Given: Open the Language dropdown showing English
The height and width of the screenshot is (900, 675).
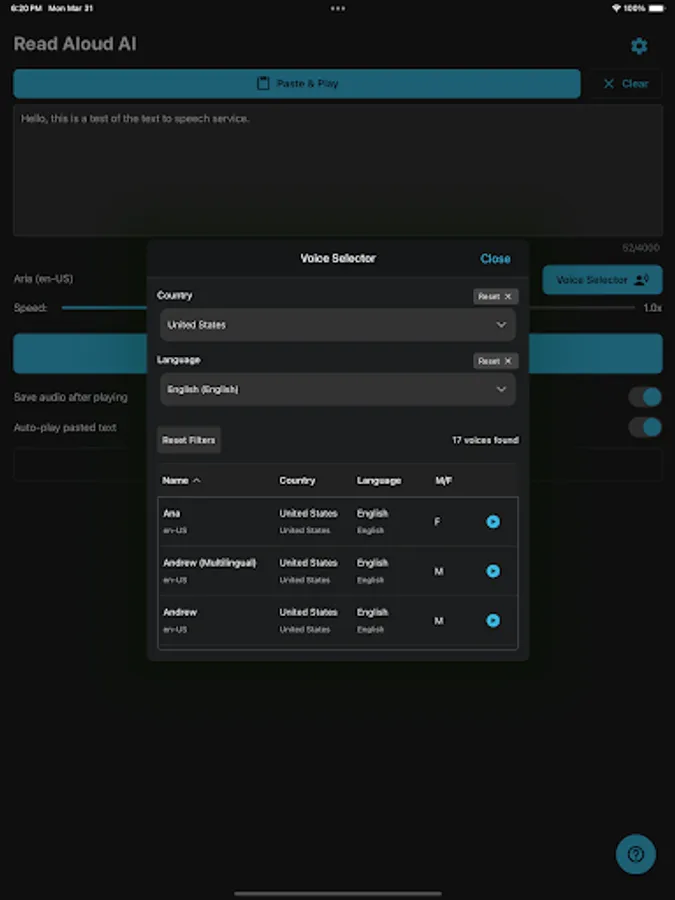Looking at the screenshot, I should (338, 390).
